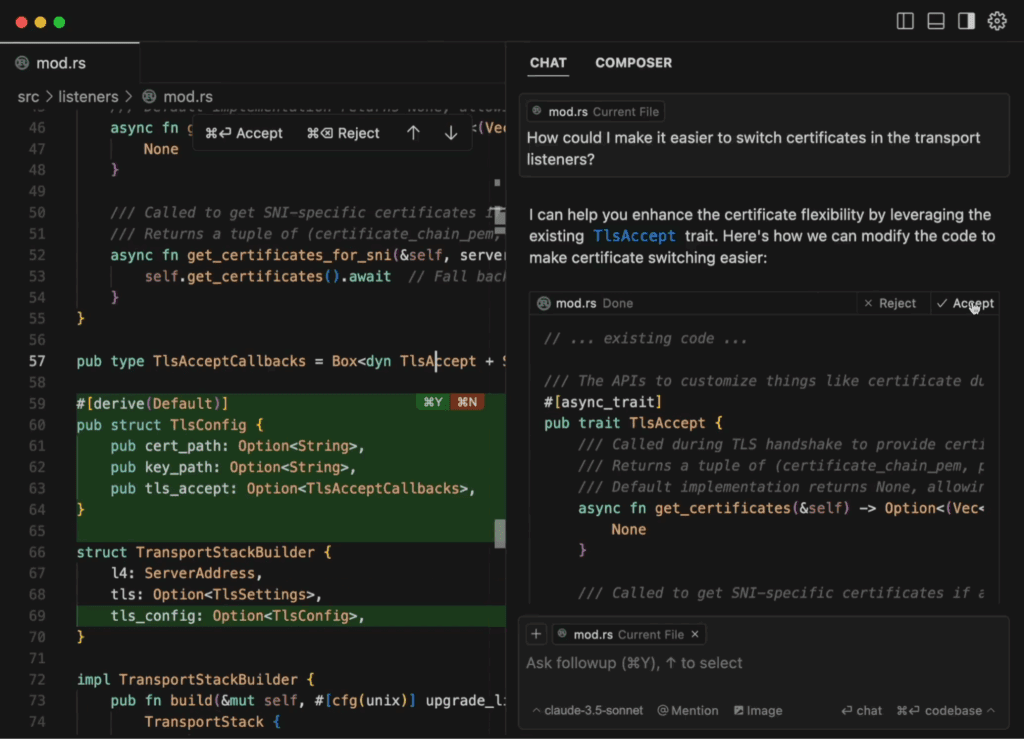
Task: Expand the listeners breadcrumb segment
Action: [88, 97]
